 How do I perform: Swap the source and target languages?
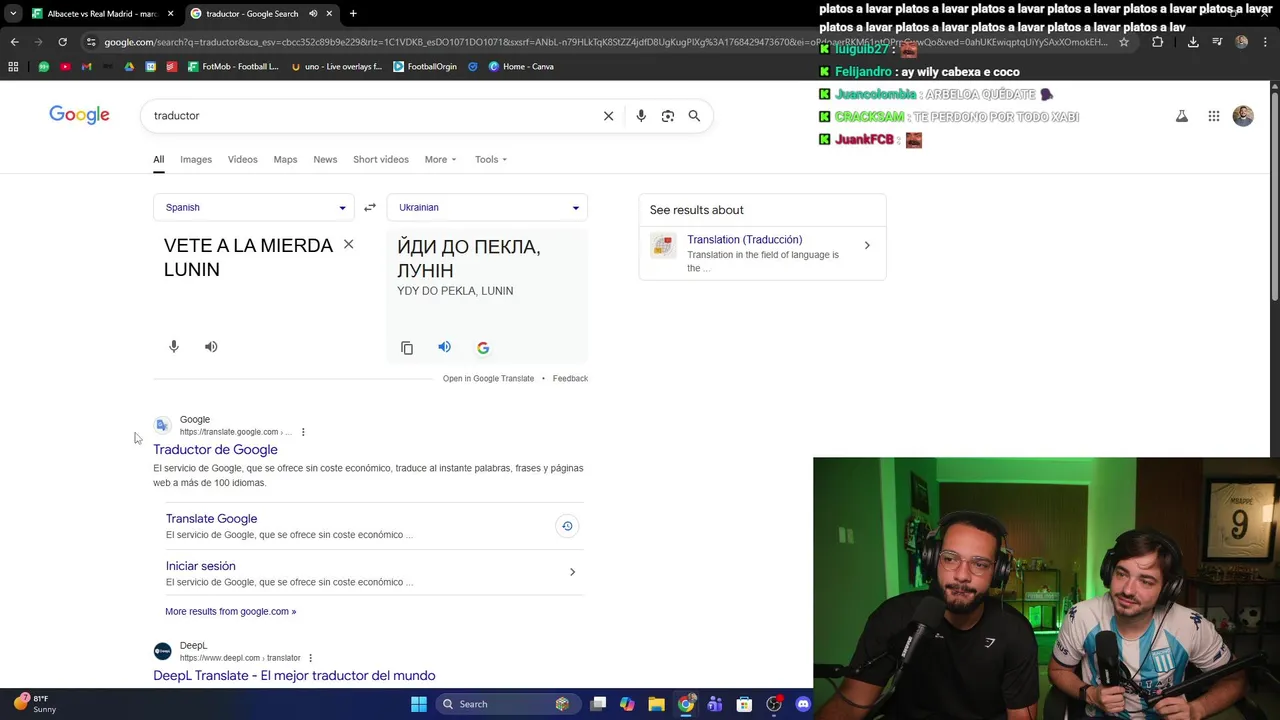click(370, 207)
